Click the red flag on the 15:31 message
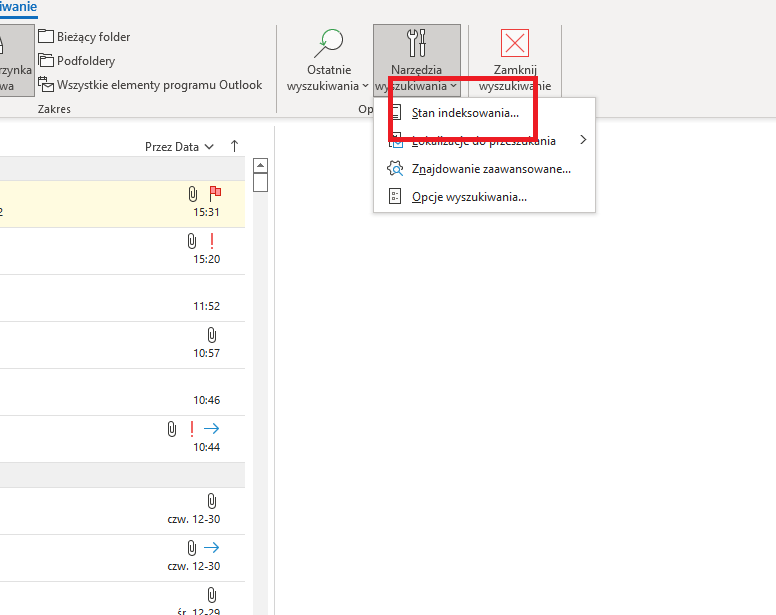776x615 pixels. click(x=215, y=193)
